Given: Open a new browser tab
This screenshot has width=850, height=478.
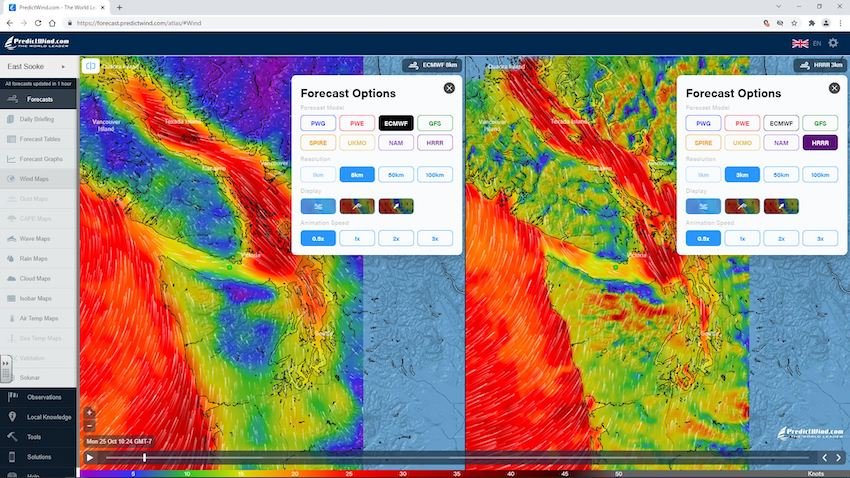Looking at the screenshot, I should (119, 8).
